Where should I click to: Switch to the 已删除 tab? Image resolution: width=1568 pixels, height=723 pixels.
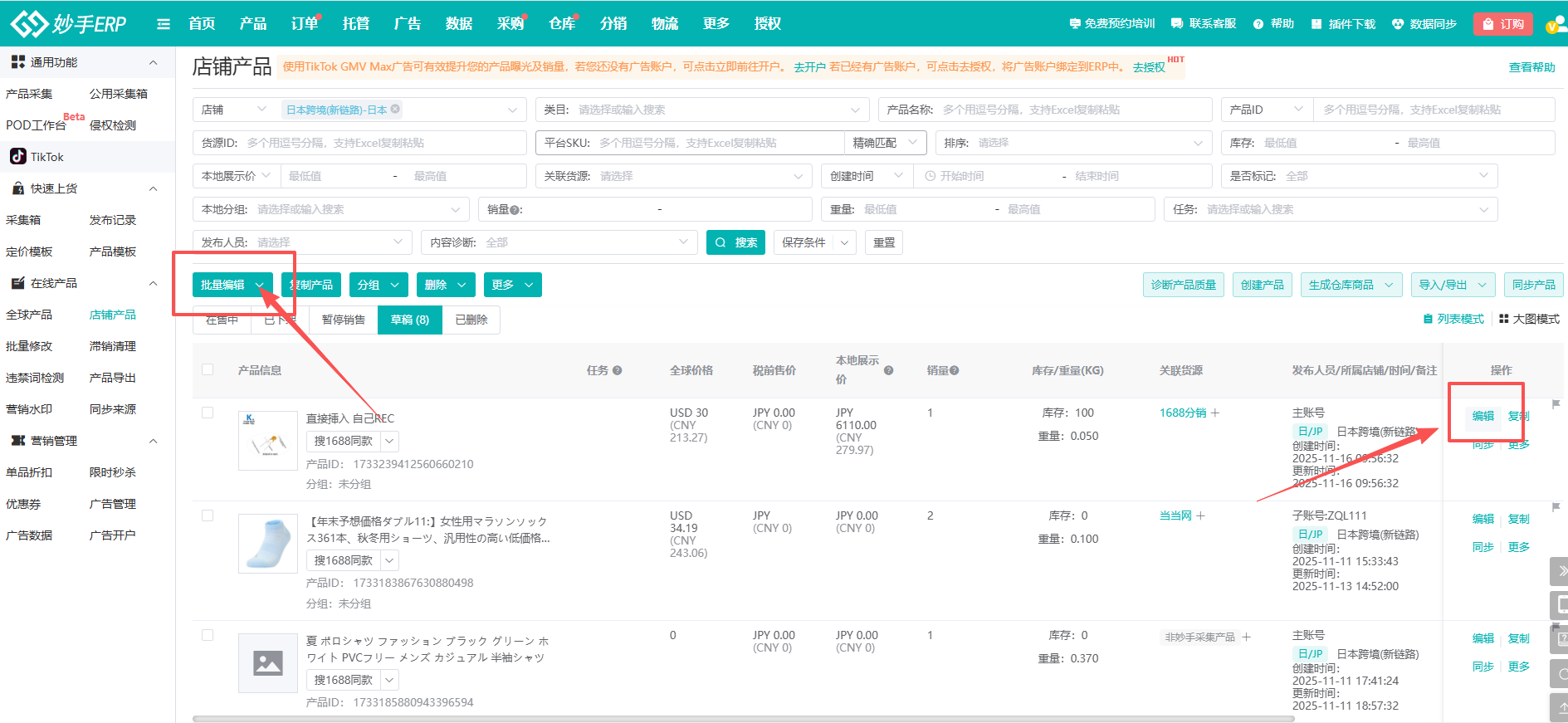click(471, 320)
